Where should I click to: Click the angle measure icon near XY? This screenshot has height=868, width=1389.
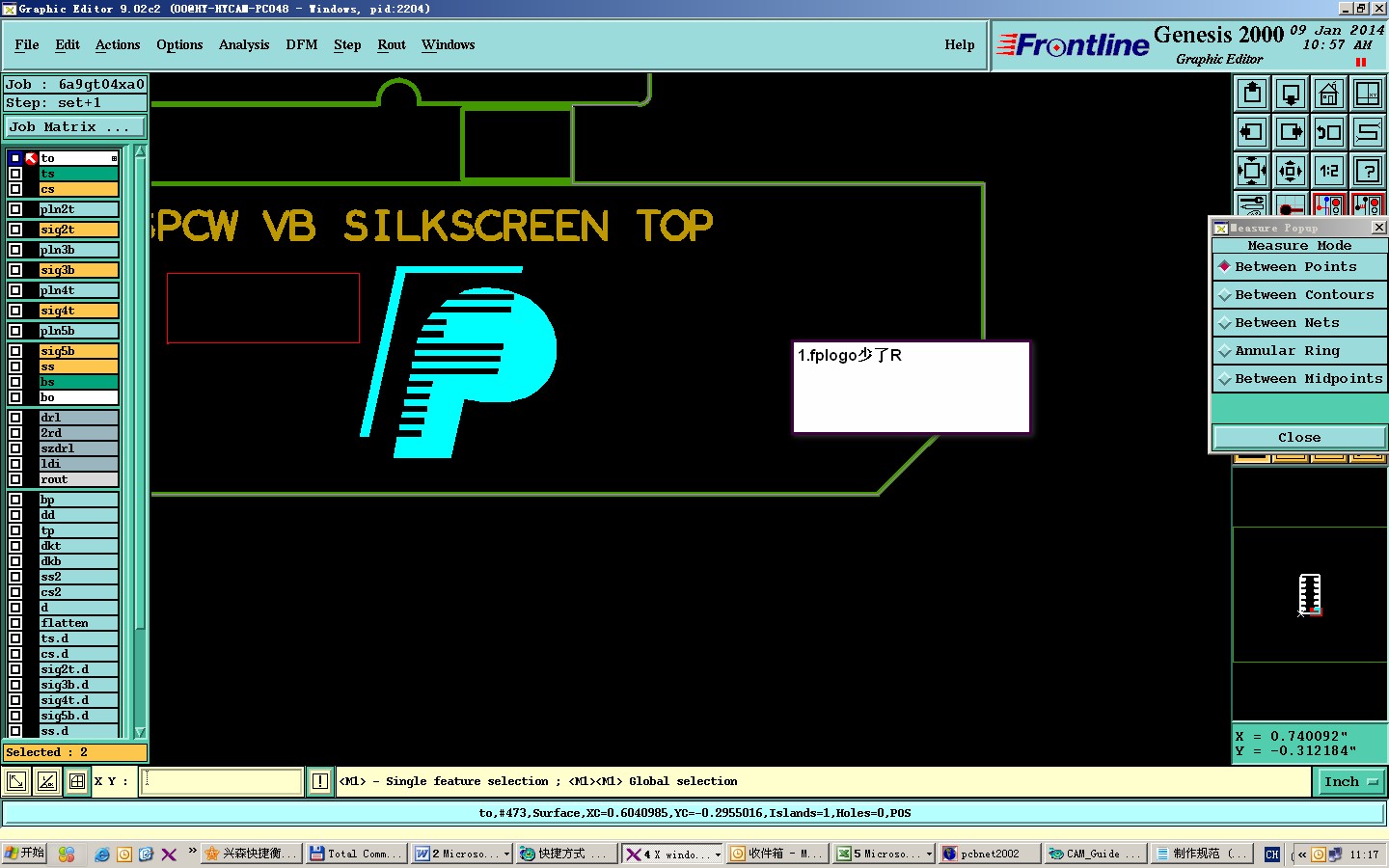46,781
